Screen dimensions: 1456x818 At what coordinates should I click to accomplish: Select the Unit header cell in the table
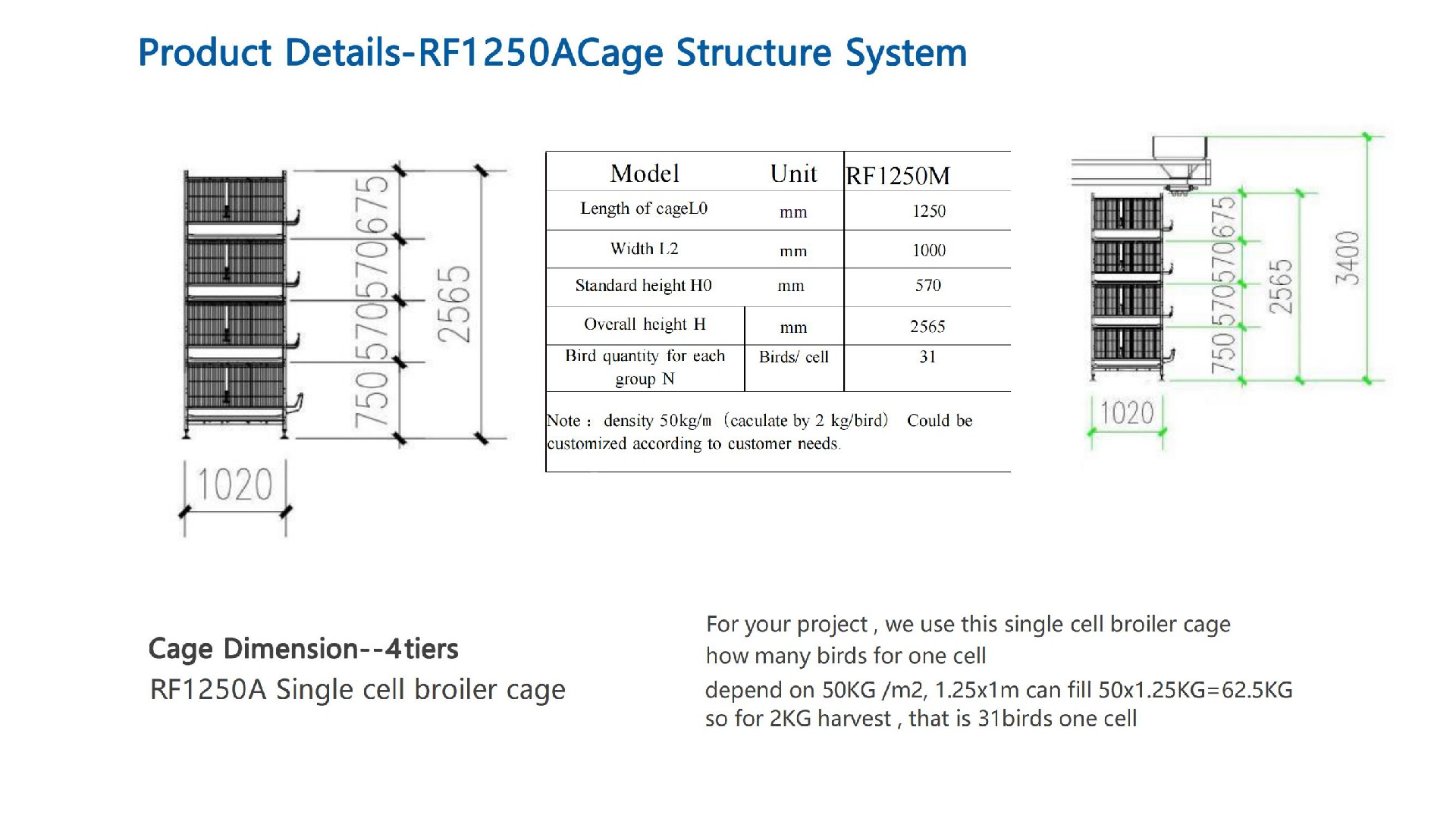click(793, 174)
